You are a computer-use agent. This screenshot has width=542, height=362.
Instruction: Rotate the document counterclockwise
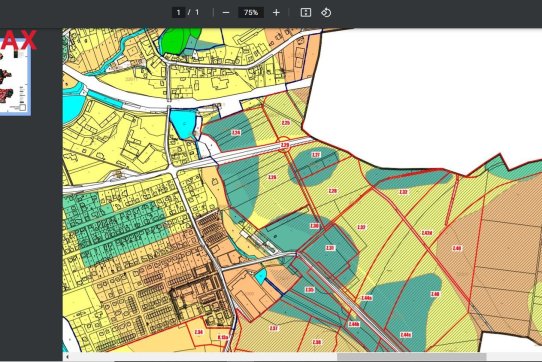tap(326, 13)
